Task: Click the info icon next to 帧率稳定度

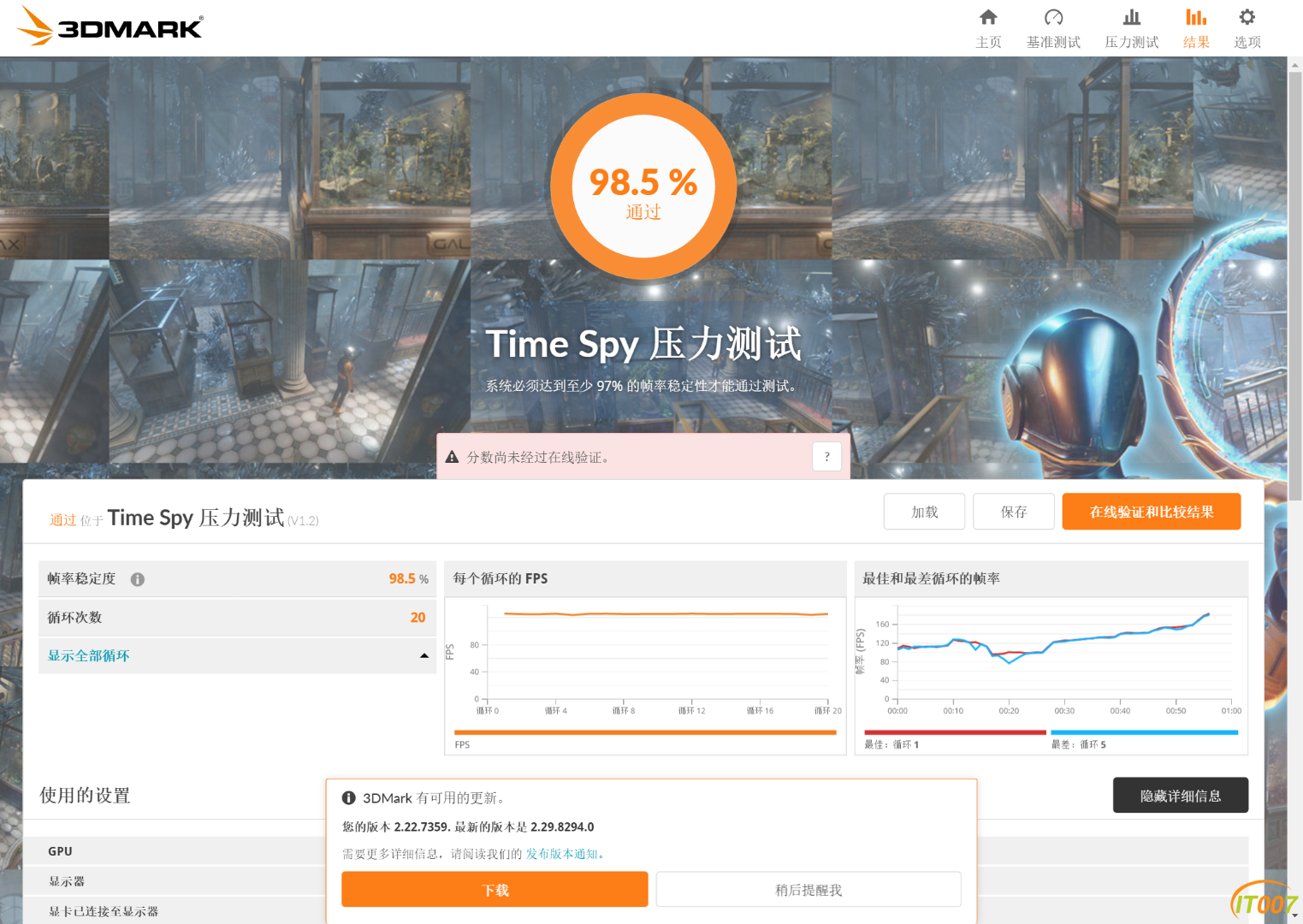Action: pyautogui.click(x=138, y=579)
